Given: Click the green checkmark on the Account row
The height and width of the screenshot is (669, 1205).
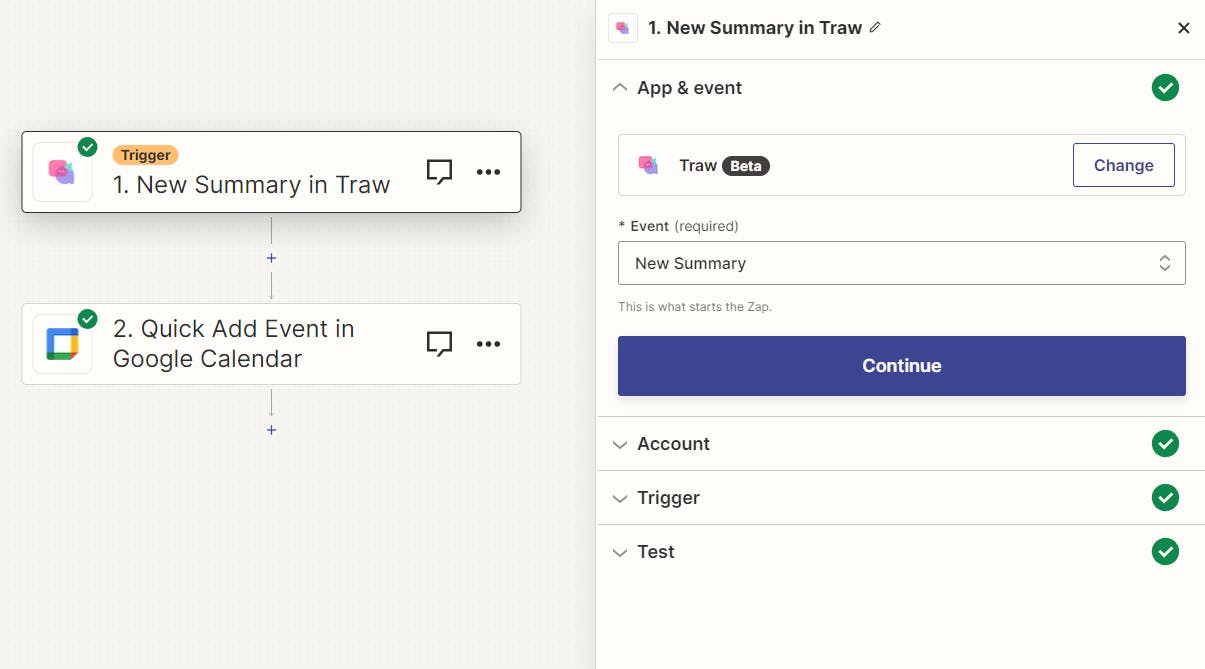Looking at the screenshot, I should pos(1165,444).
